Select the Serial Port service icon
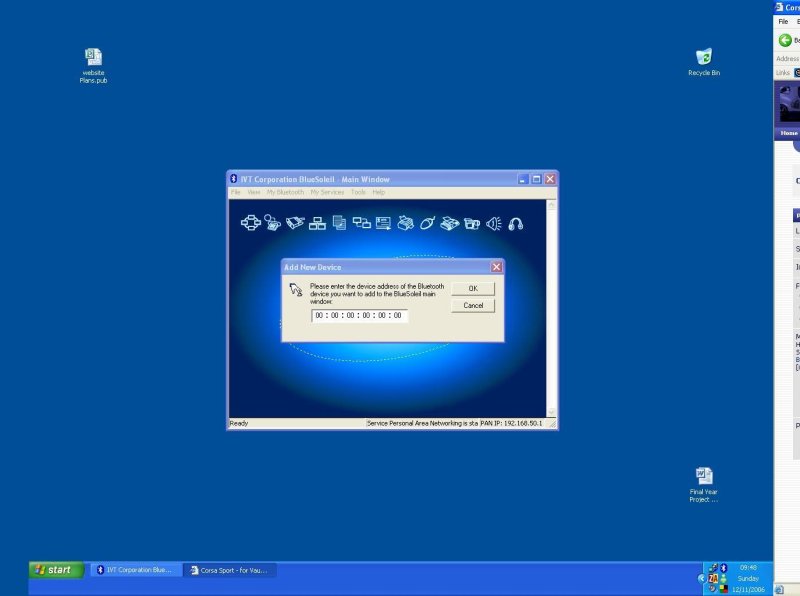Screen dimensions: 800x596 (295, 223)
